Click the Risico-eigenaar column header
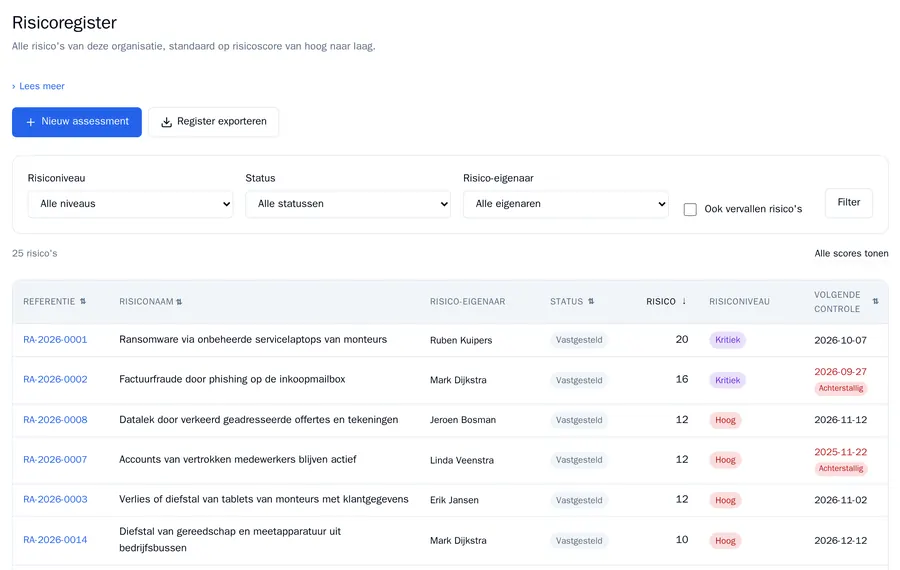This screenshot has height=570, width=900. pos(468,301)
